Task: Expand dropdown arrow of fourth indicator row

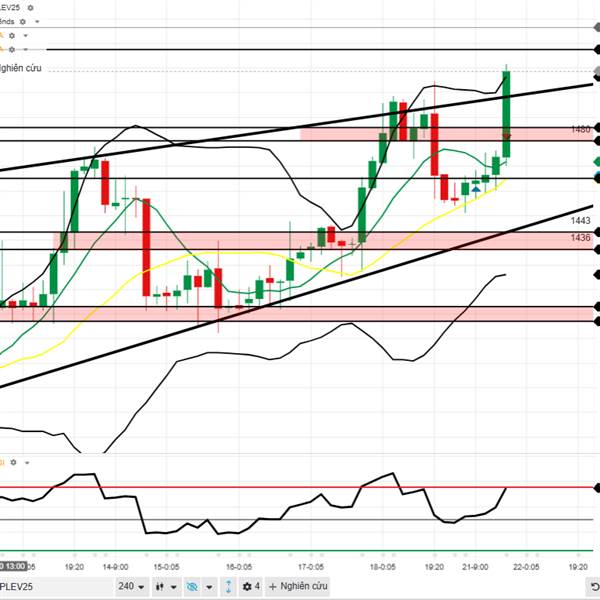Action: pyautogui.click(x=26, y=49)
